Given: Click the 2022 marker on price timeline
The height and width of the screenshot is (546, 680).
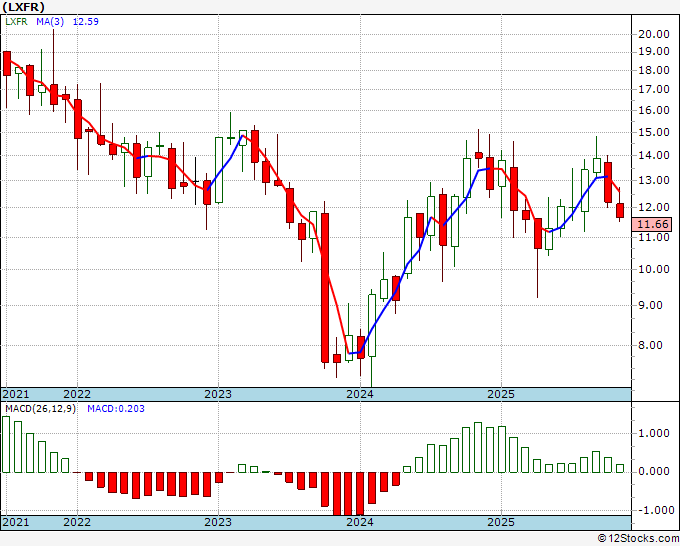Looking at the screenshot, I should (x=77, y=394).
